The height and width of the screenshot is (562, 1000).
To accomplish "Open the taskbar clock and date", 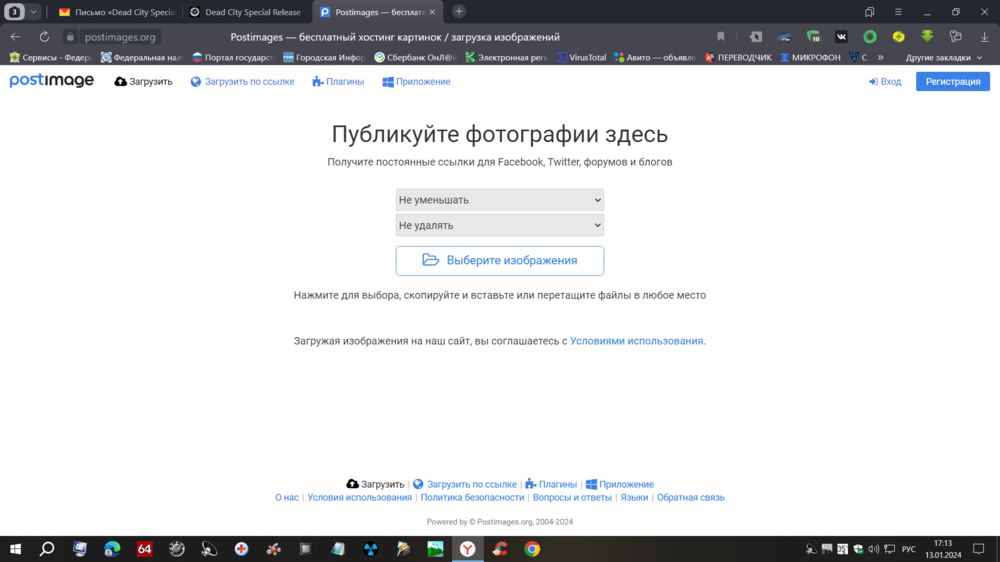I will click(x=943, y=549).
